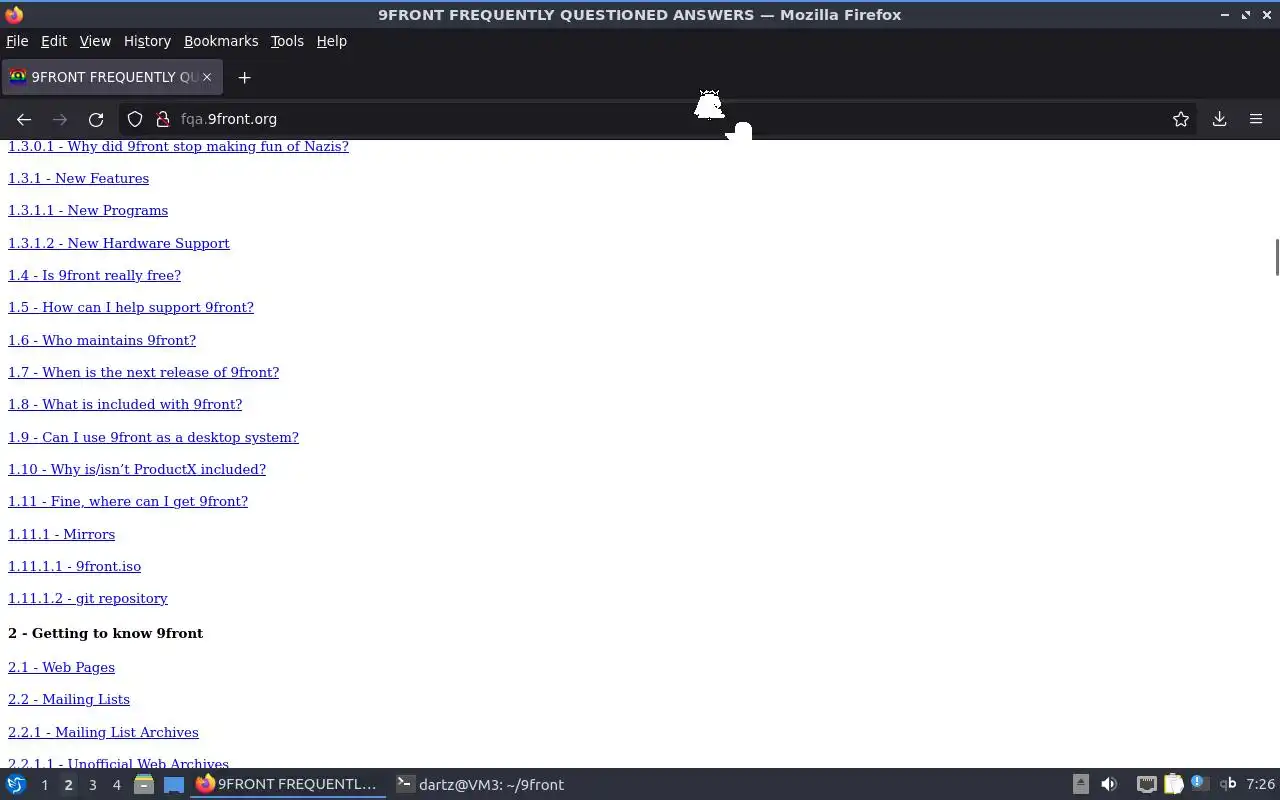Open 1.3.1 - New Features link

(78, 178)
